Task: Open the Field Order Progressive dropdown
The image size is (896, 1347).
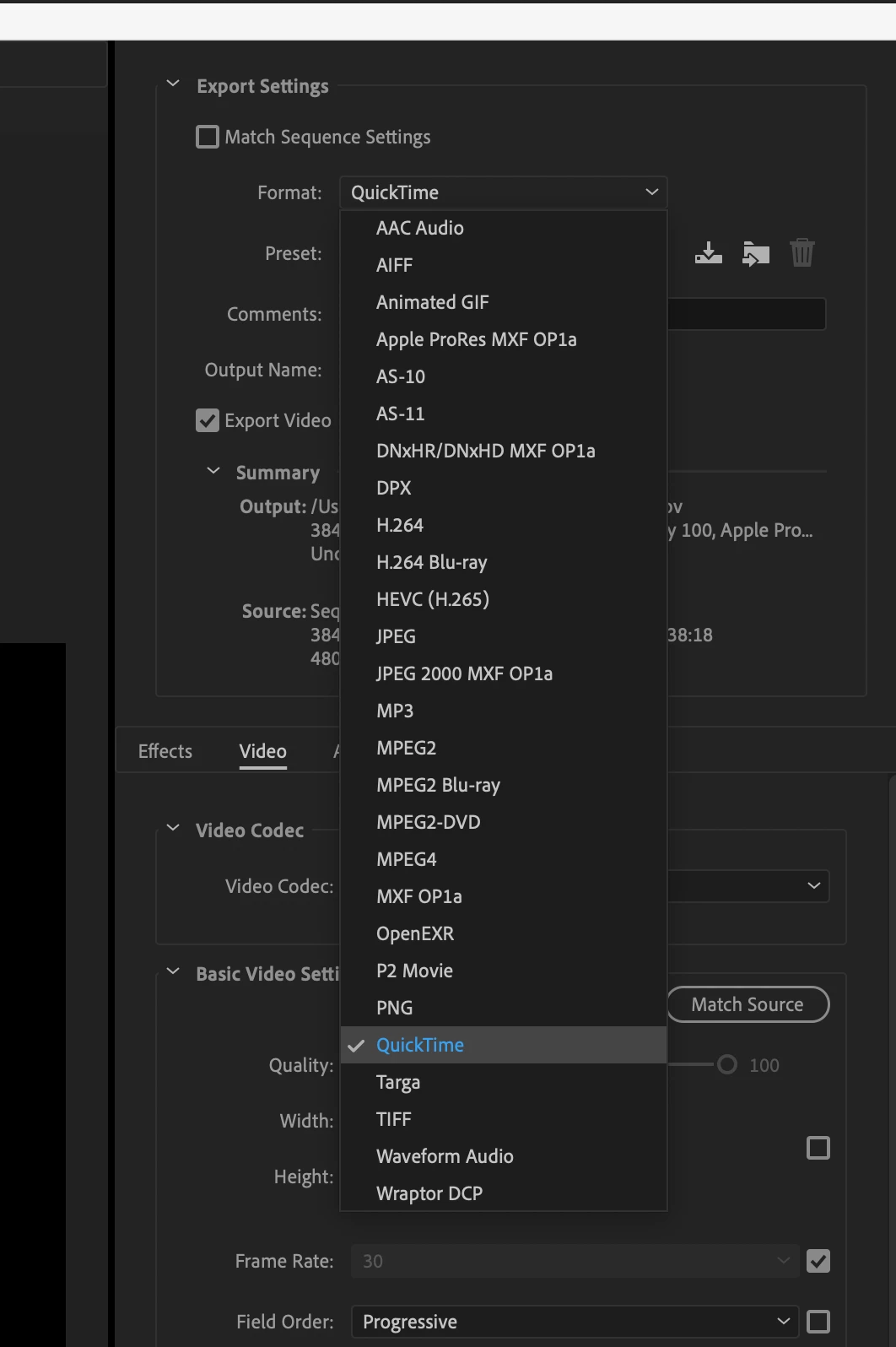Action: click(575, 1322)
